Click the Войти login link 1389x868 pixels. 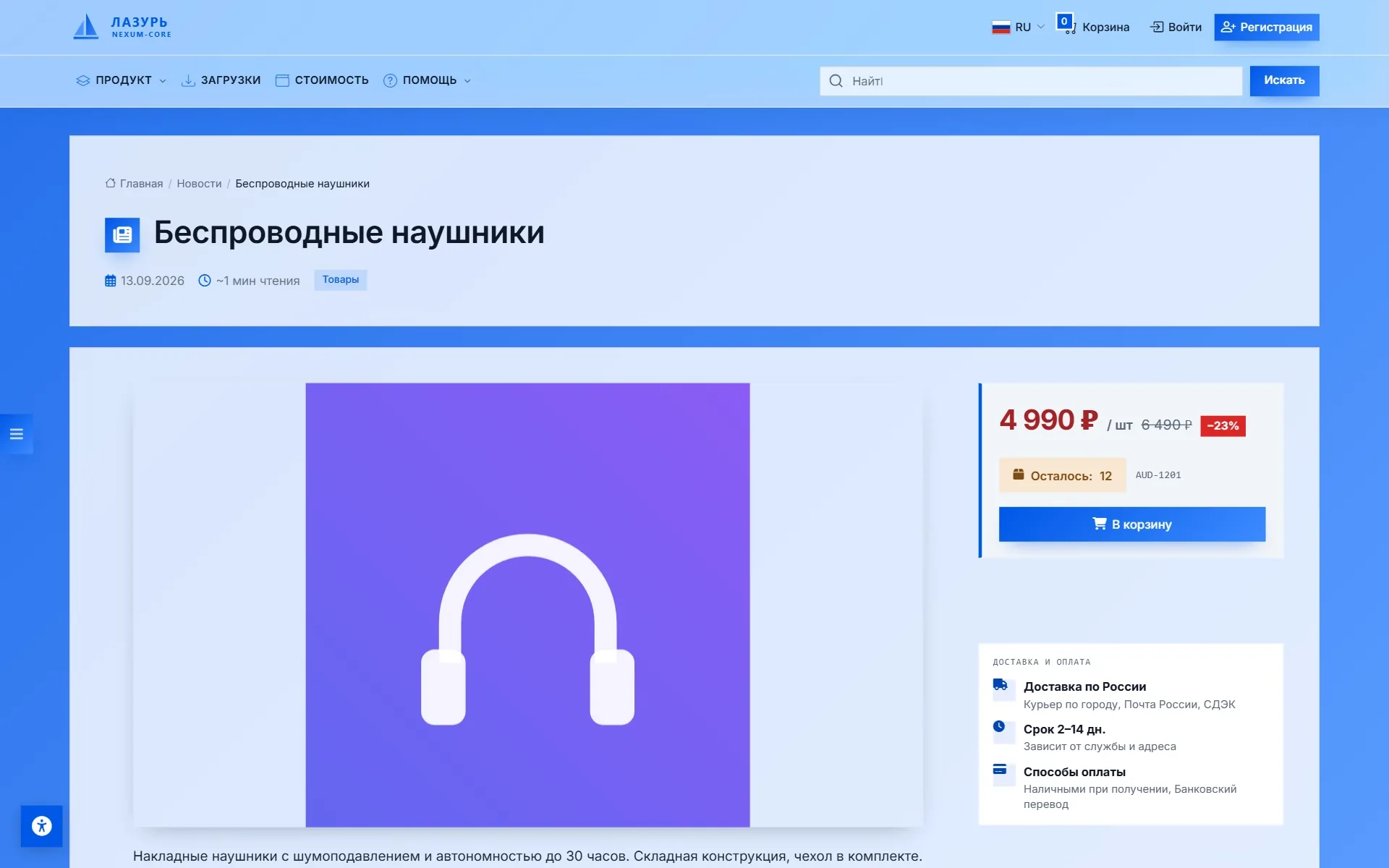[1176, 27]
